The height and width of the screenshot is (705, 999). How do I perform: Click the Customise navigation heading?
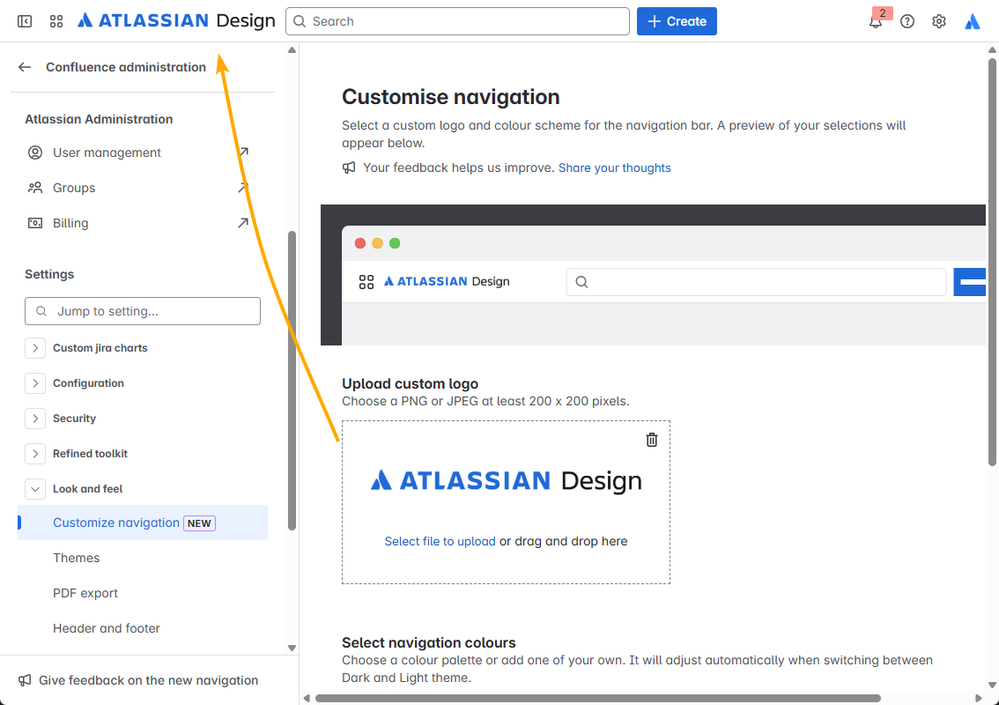[x=451, y=97]
